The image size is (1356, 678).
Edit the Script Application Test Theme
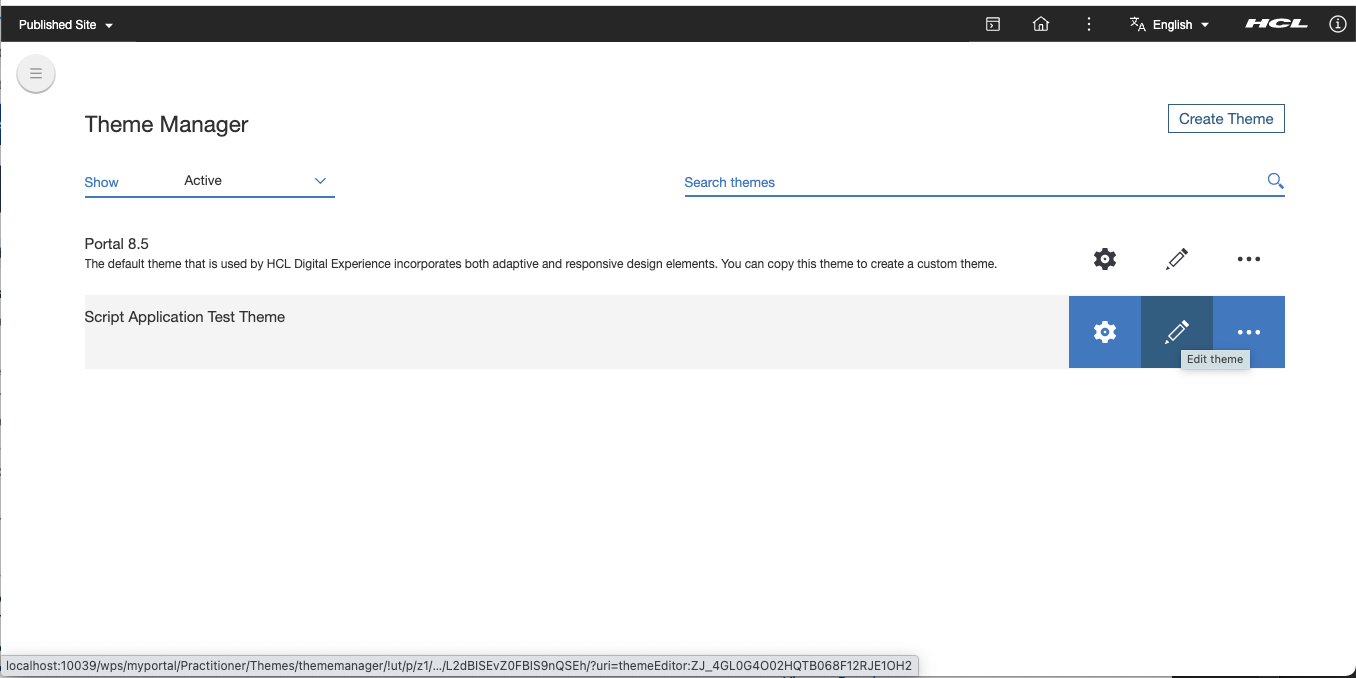coord(1177,332)
